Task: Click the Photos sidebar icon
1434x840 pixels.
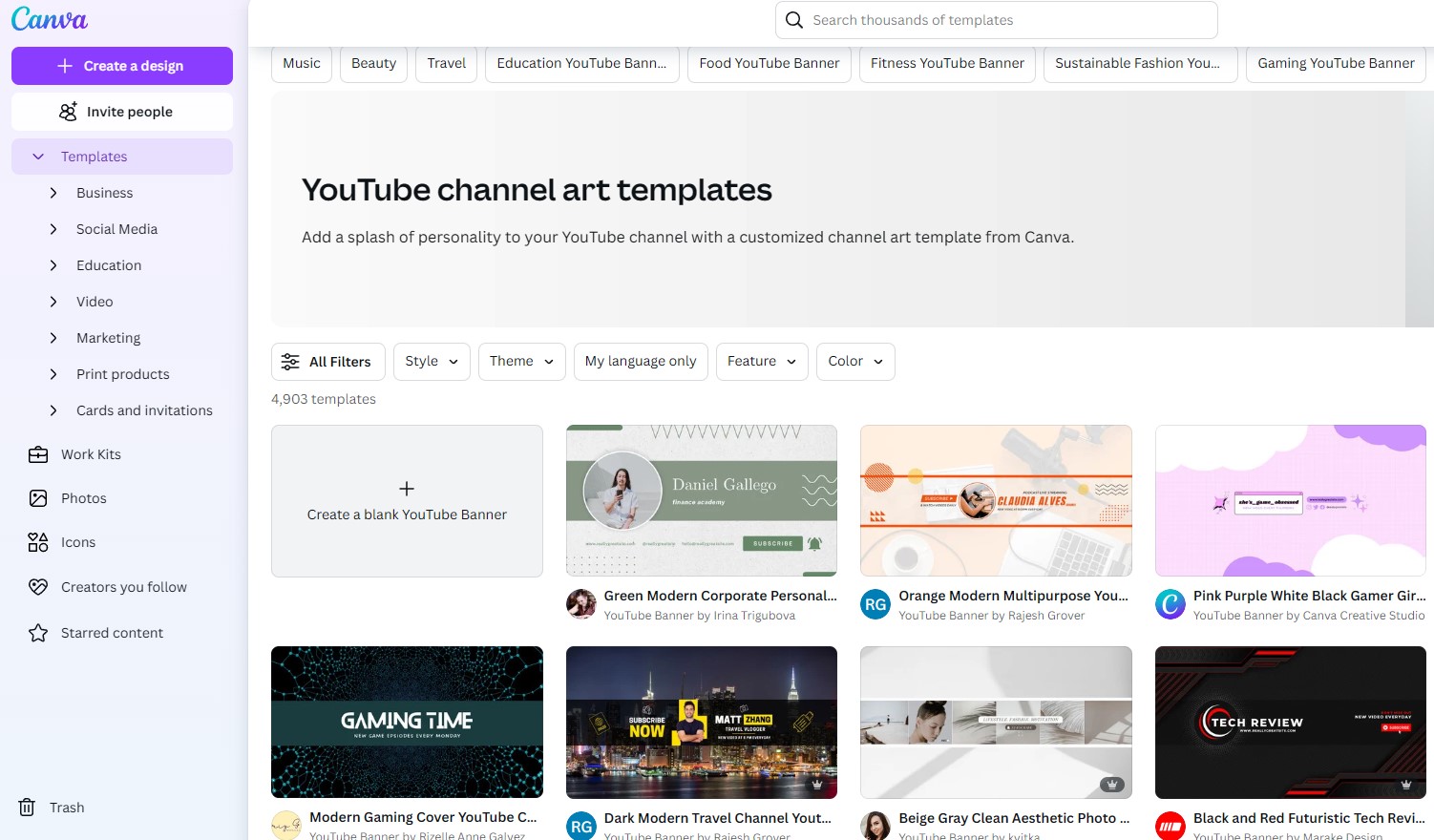Action: pos(38,498)
